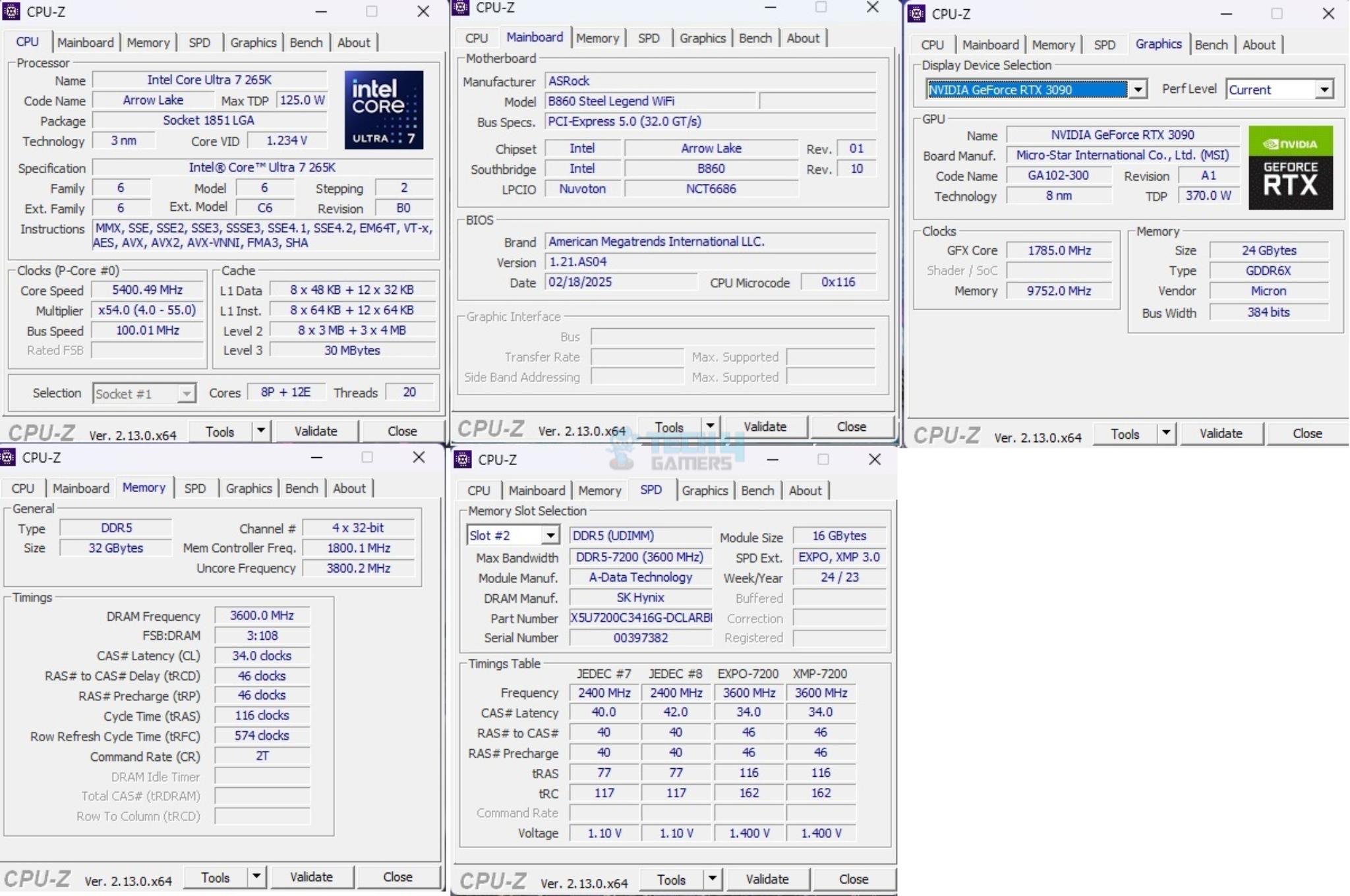Click the EXPO-7200 voltage 1.400 V
Viewport: 1350px width, 896px height.
click(x=749, y=833)
